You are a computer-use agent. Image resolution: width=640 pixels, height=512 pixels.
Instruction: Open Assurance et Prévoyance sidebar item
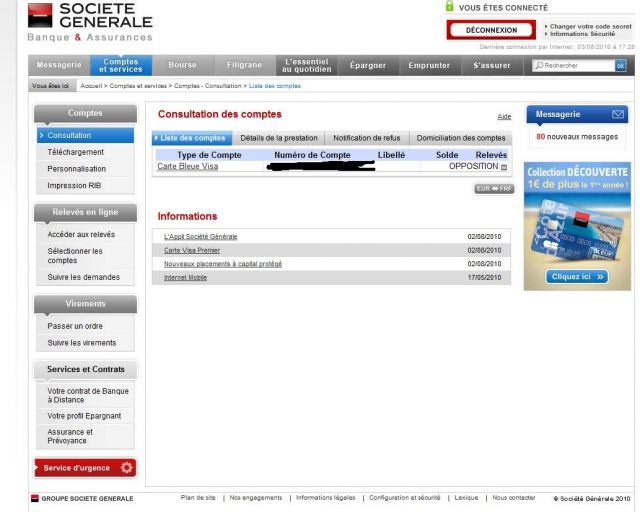(85, 436)
